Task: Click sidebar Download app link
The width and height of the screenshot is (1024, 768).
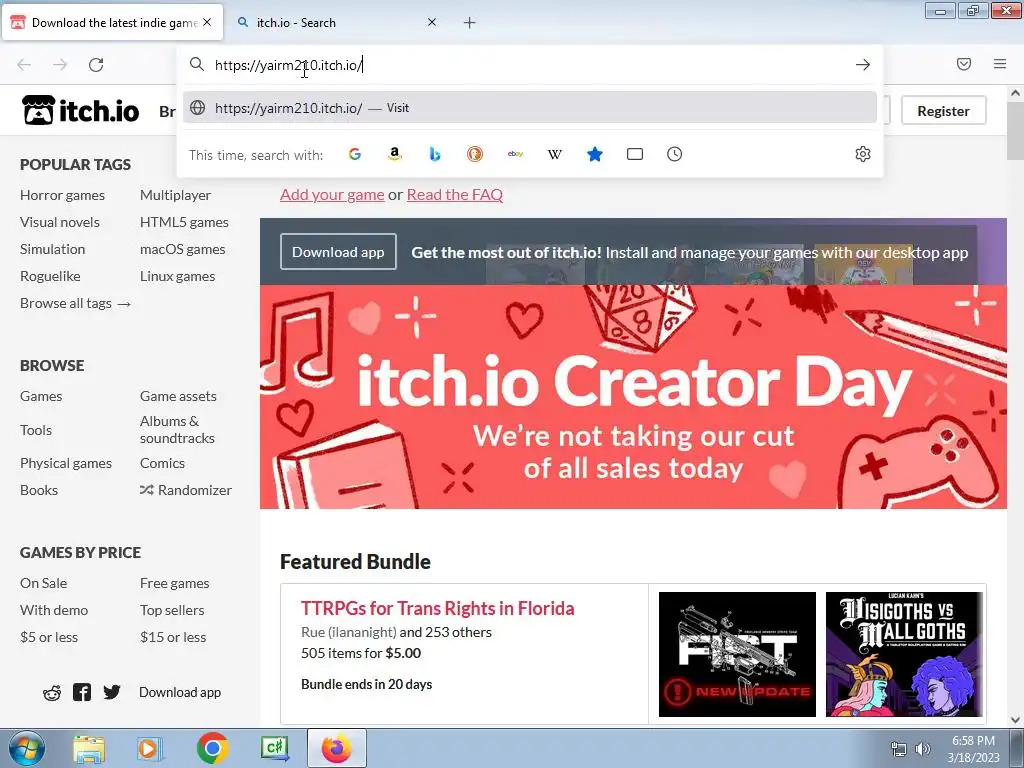Action: tap(180, 692)
